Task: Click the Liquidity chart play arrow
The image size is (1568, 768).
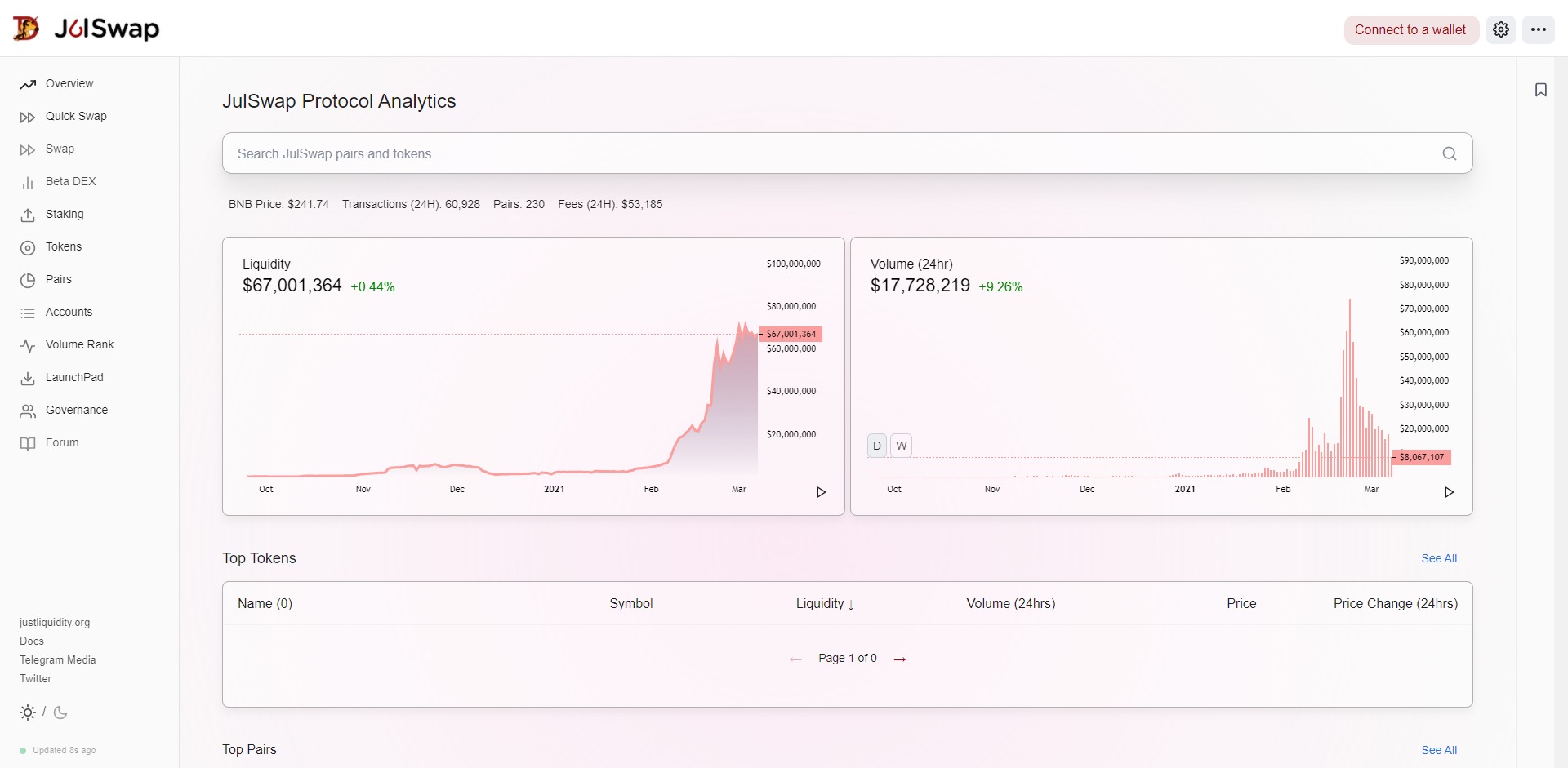Action: (x=822, y=492)
